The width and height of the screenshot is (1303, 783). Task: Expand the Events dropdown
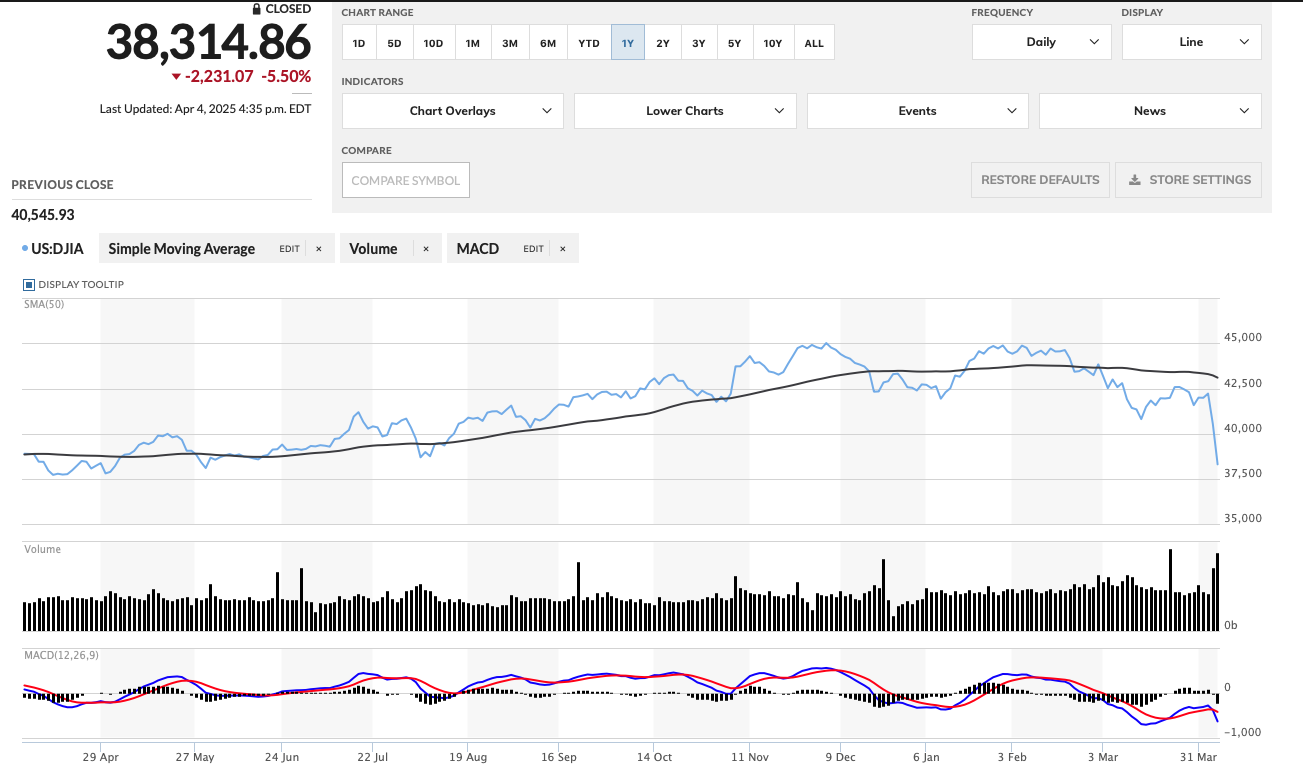point(917,111)
